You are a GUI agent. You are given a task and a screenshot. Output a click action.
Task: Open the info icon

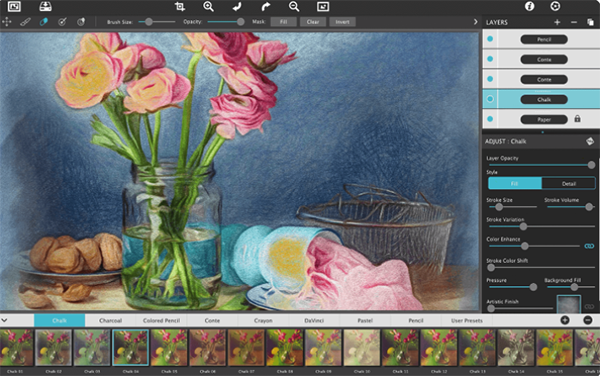tap(530, 6)
